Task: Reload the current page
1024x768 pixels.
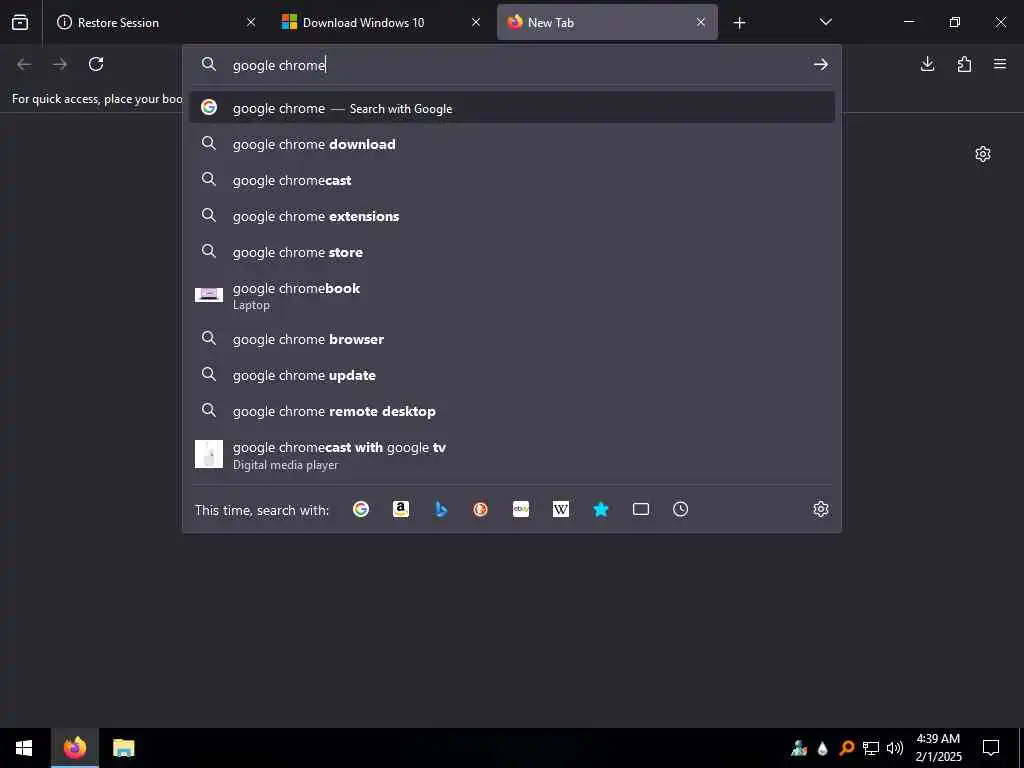Action: click(96, 64)
